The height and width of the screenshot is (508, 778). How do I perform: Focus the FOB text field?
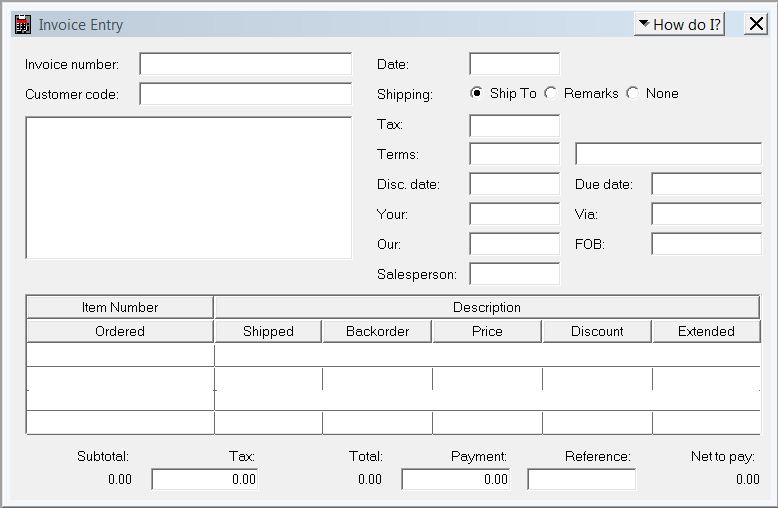706,244
